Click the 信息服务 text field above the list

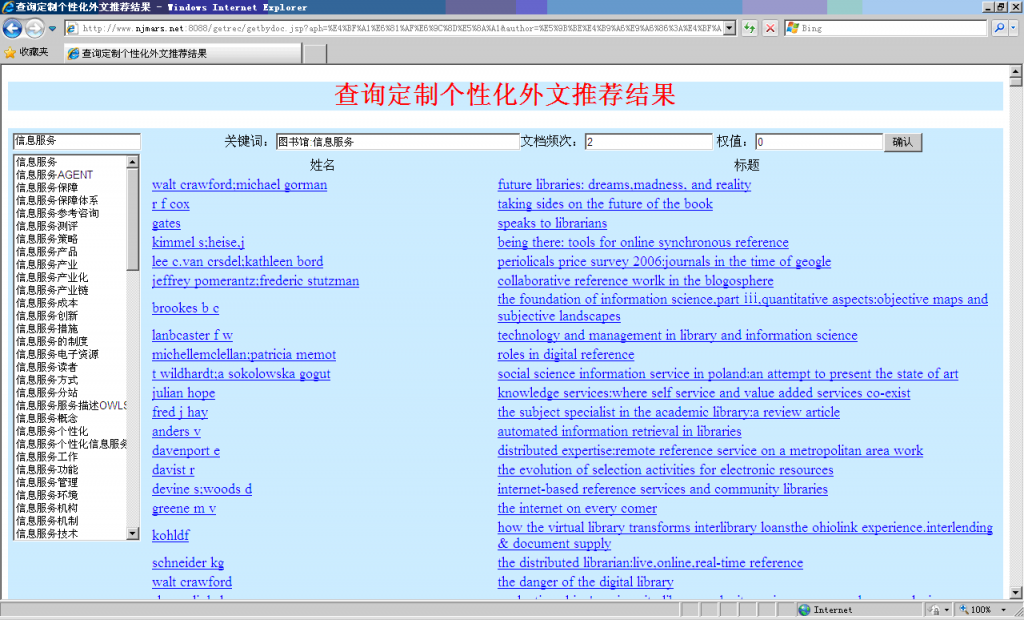click(76, 141)
